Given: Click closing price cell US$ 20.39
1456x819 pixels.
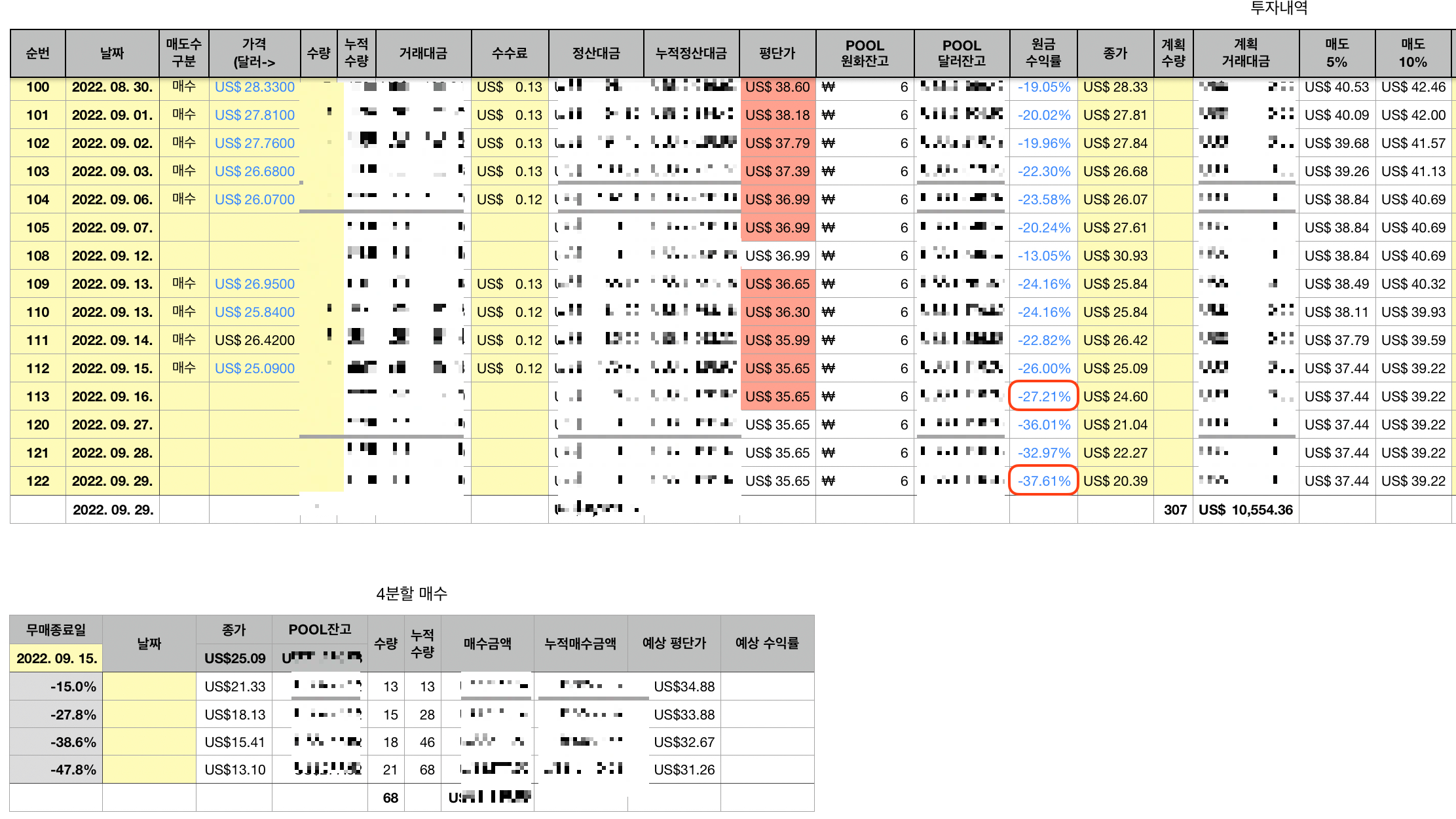Looking at the screenshot, I should coord(1115,481).
